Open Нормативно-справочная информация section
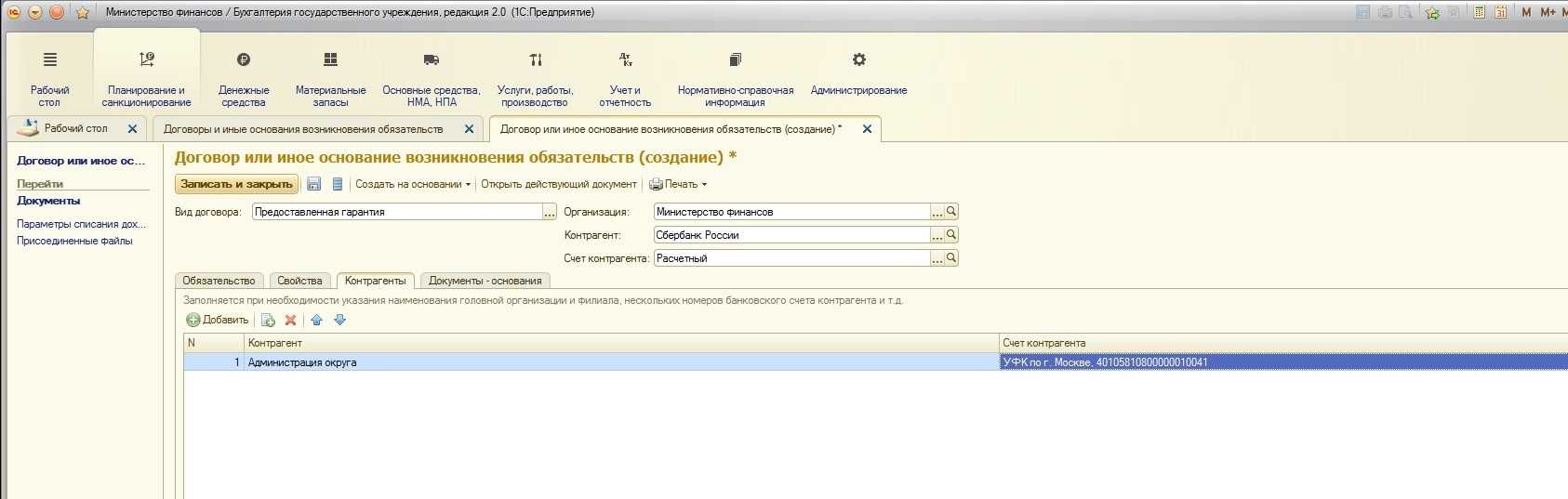 point(735,80)
